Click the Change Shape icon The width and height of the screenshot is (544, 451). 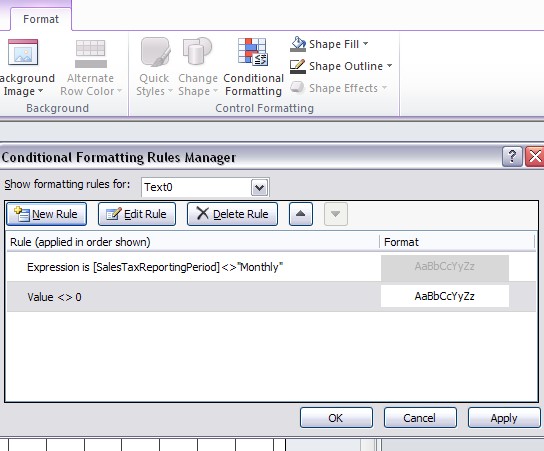pos(197,51)
